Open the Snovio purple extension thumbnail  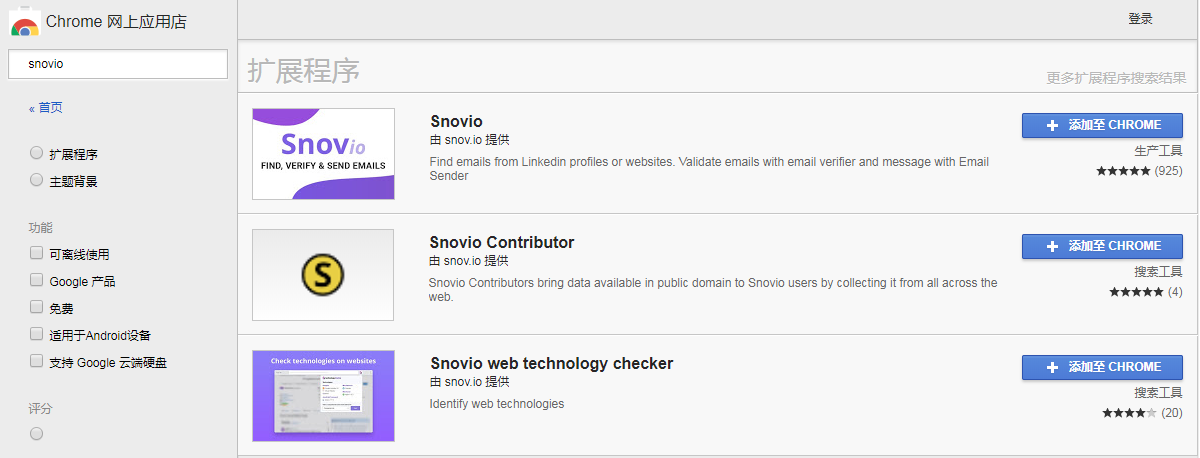pos(323,154)
